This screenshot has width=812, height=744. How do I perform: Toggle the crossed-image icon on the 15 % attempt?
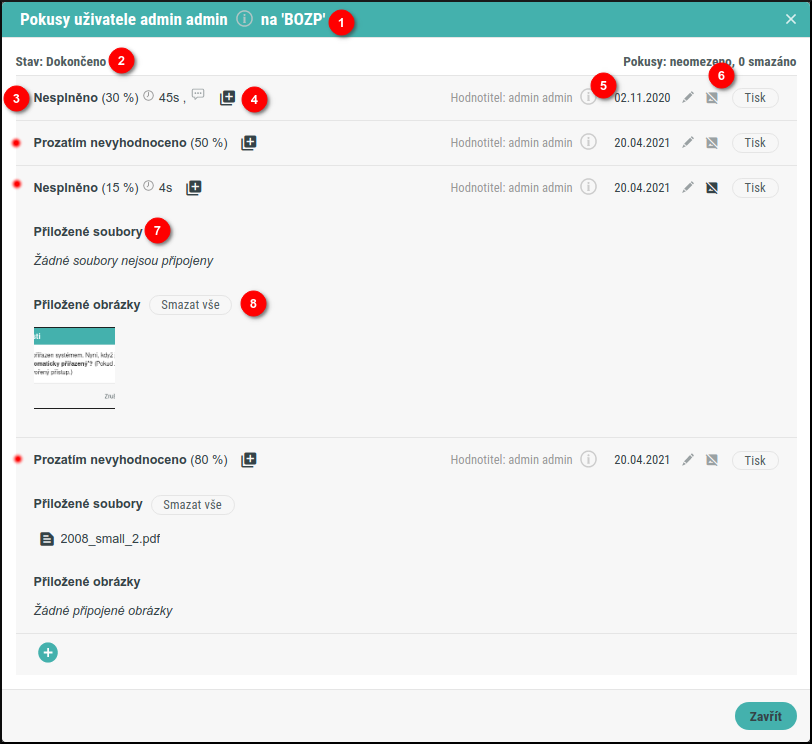712,187
